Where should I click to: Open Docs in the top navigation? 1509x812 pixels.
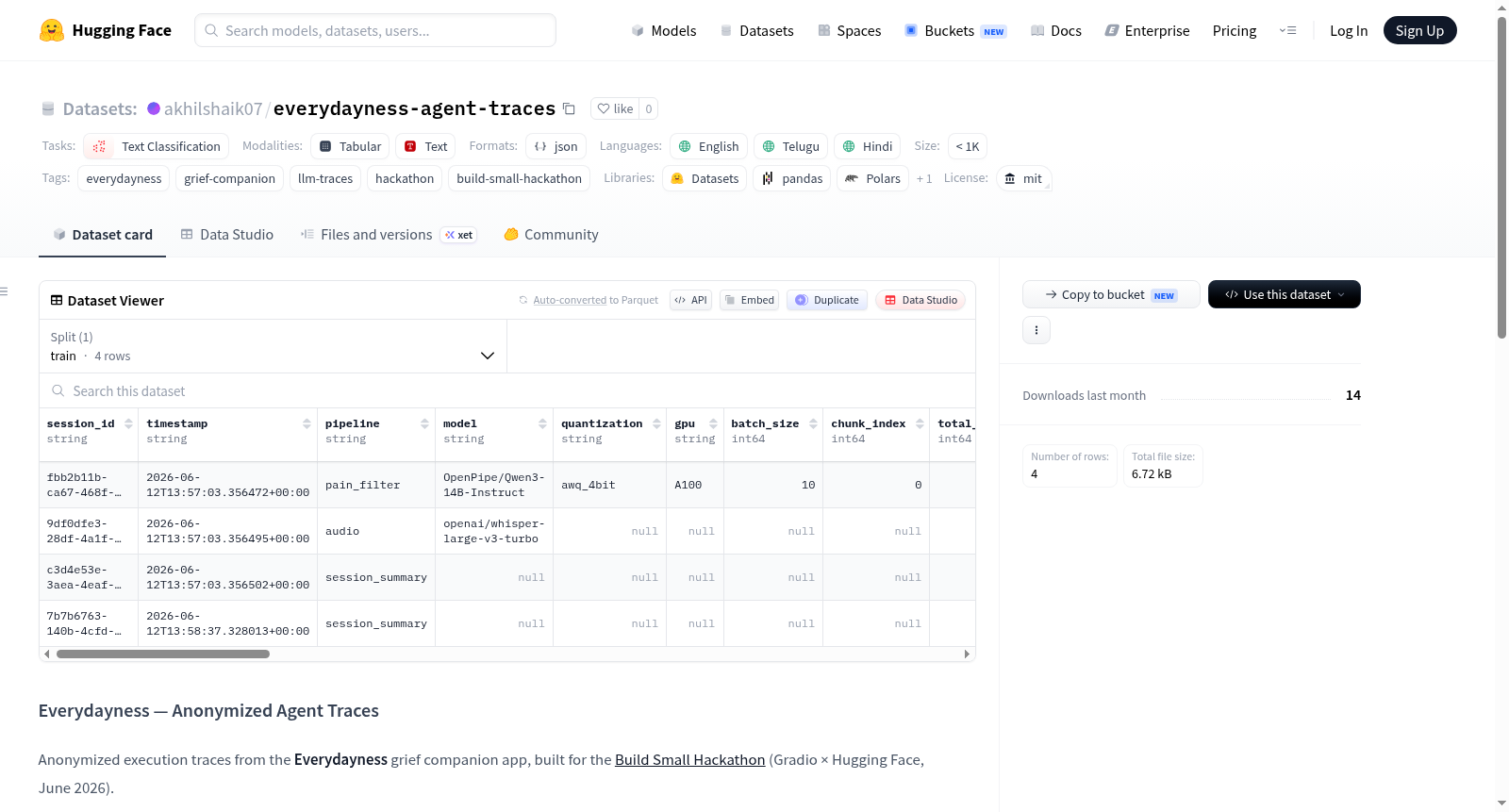[1056, 30]
